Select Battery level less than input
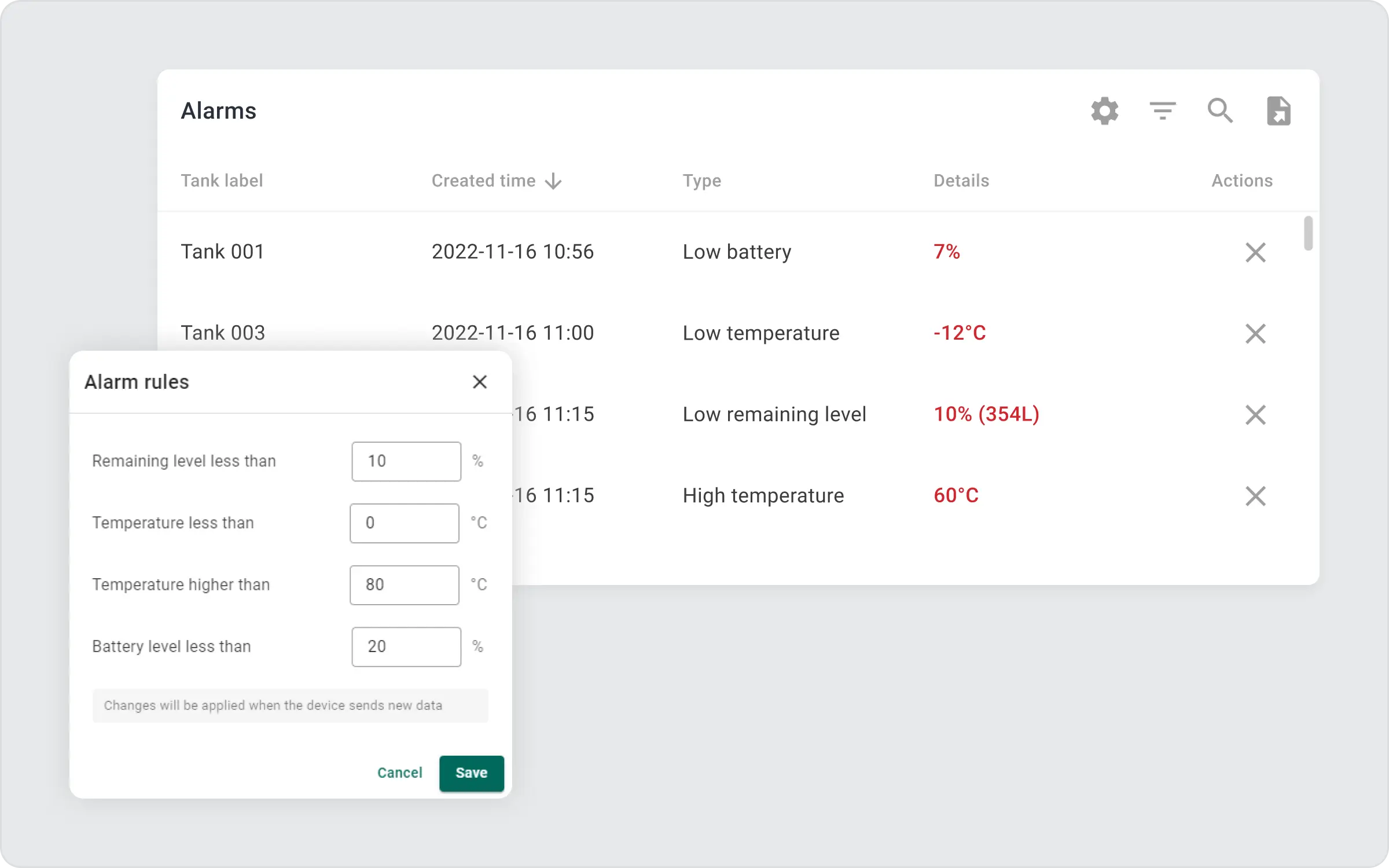The width and height of the screenshot is (1389, 868). [x=406, y=647]
